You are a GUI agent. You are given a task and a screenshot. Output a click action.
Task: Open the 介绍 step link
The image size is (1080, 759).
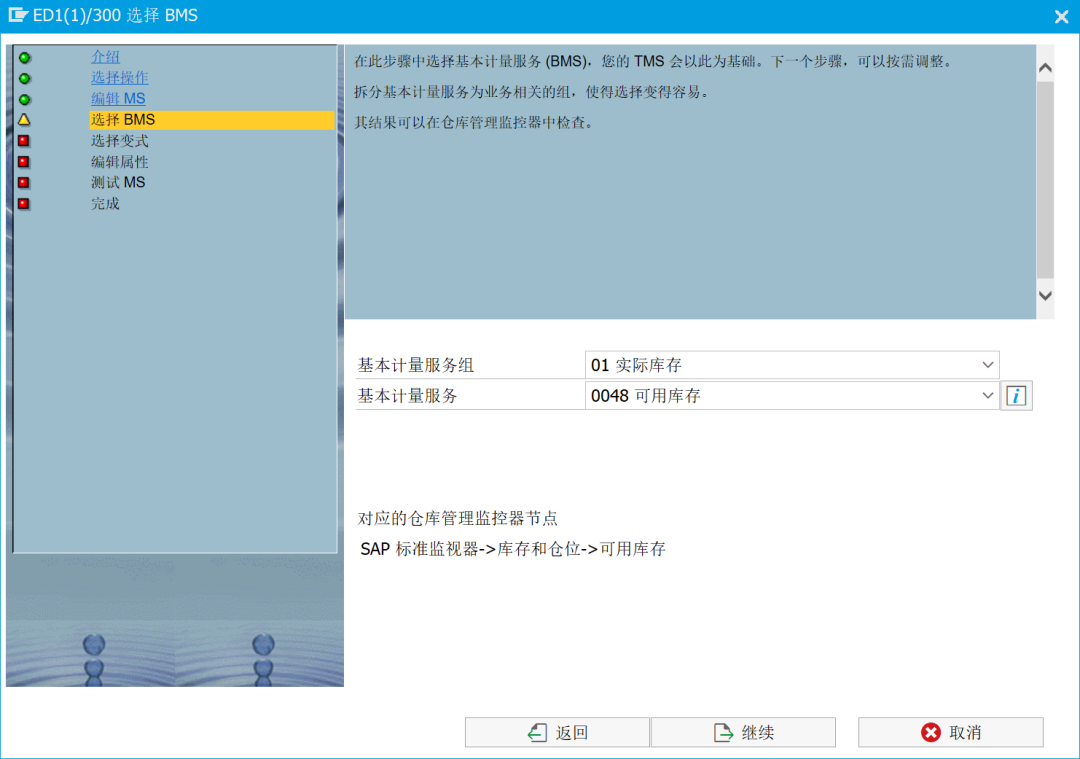pos(105,57)
